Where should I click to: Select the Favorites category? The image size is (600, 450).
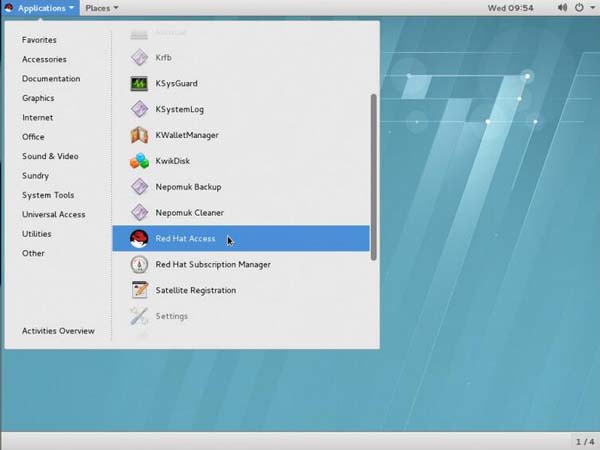[39, 40]
